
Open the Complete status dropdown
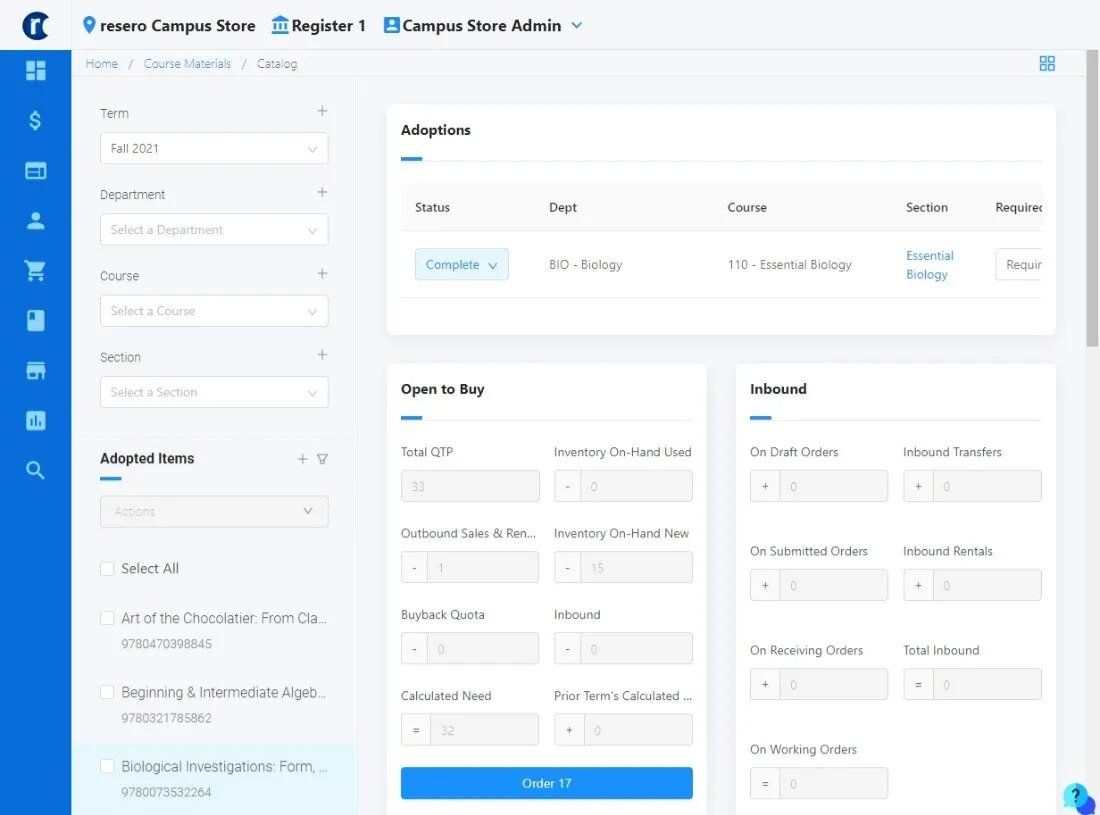pos(461,264)
